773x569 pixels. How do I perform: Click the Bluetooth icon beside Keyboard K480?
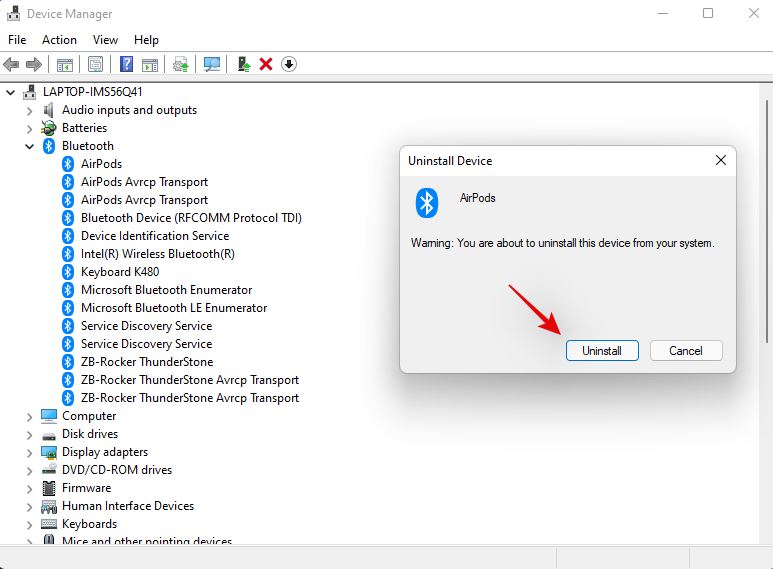pyautogui.click(x=68, y=272)
